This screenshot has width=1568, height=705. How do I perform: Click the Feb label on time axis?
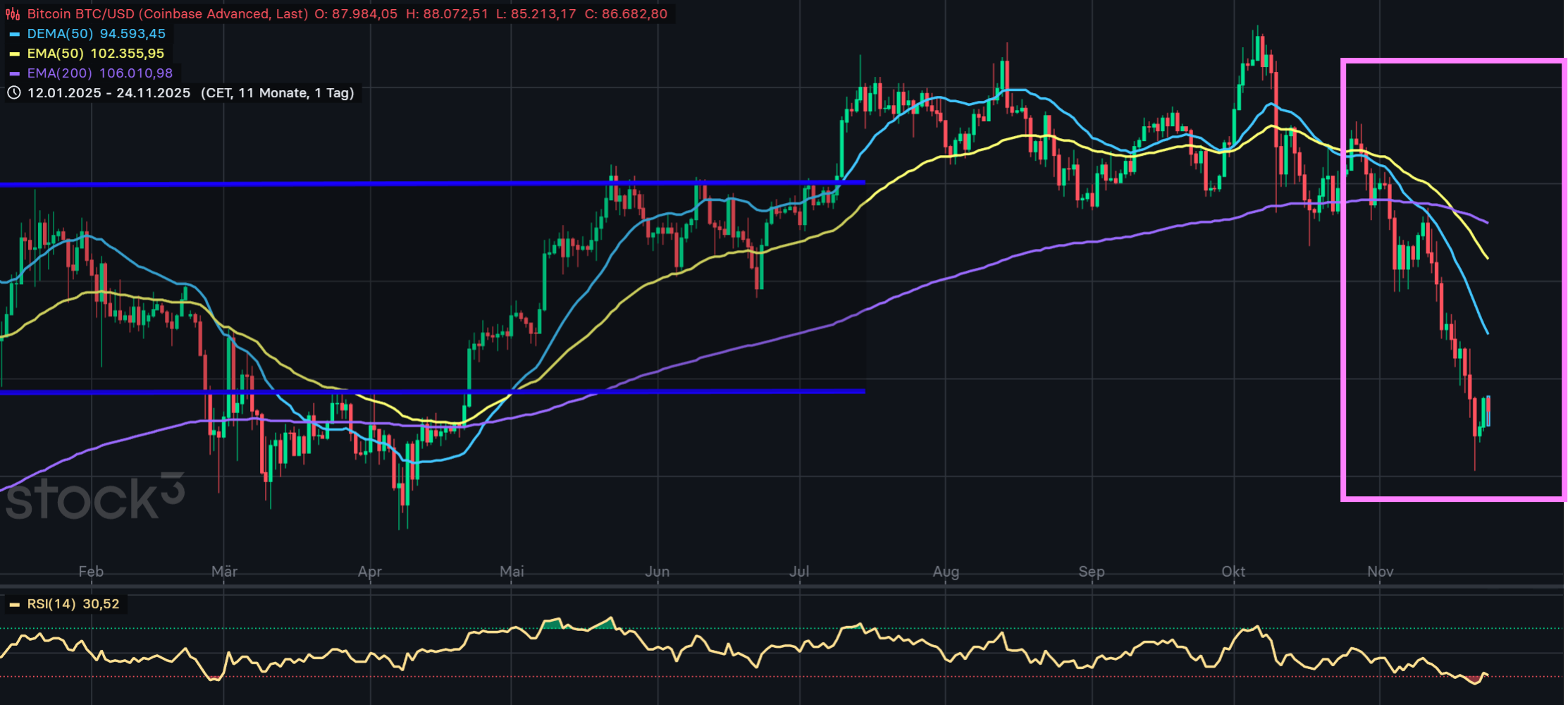91,571
